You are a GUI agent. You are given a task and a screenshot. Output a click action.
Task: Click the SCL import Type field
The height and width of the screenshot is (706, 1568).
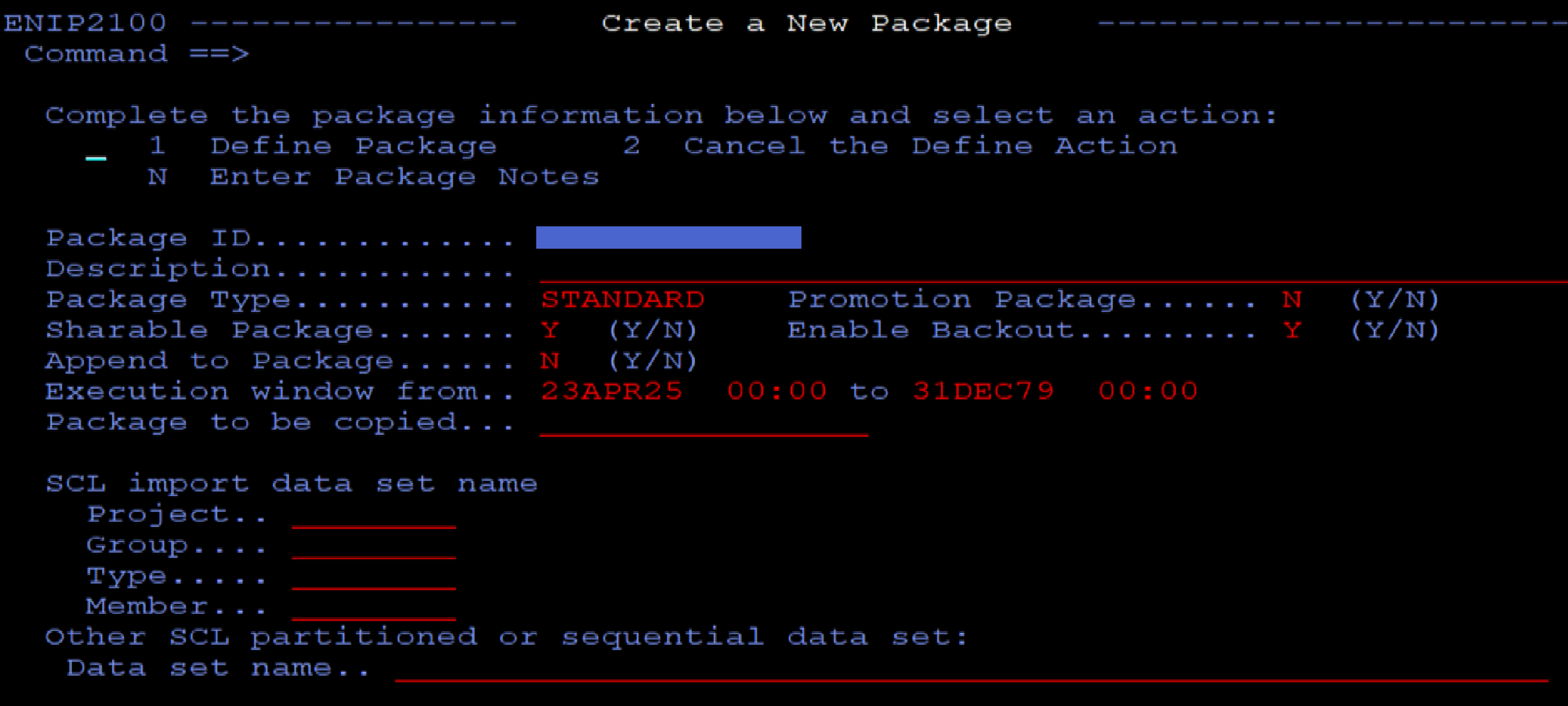coord(374,578)
